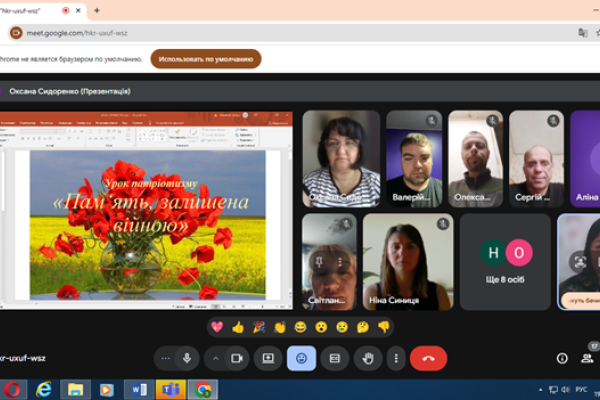Click the 'Использовать по умолчанию' button

205,59
